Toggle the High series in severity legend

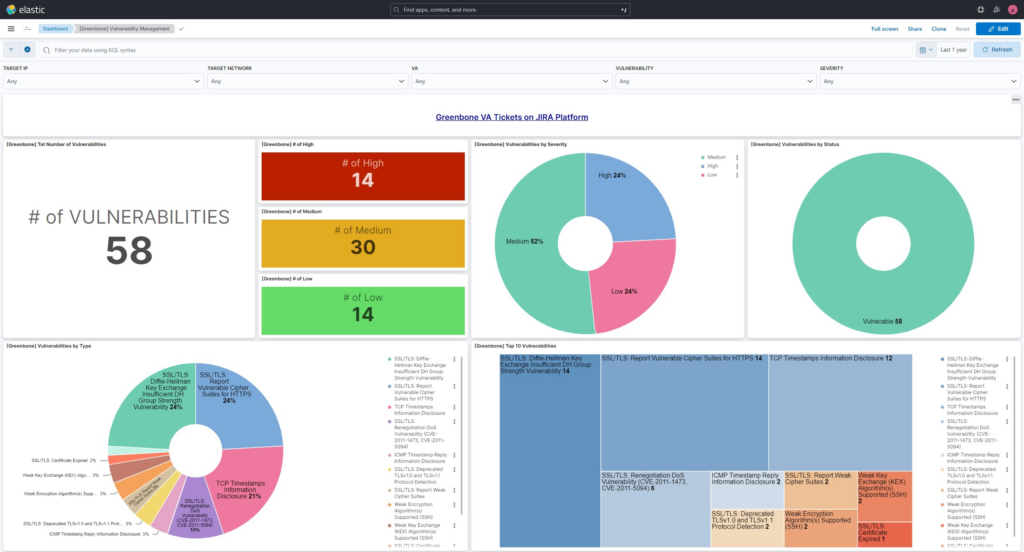[x=712, y=166]
